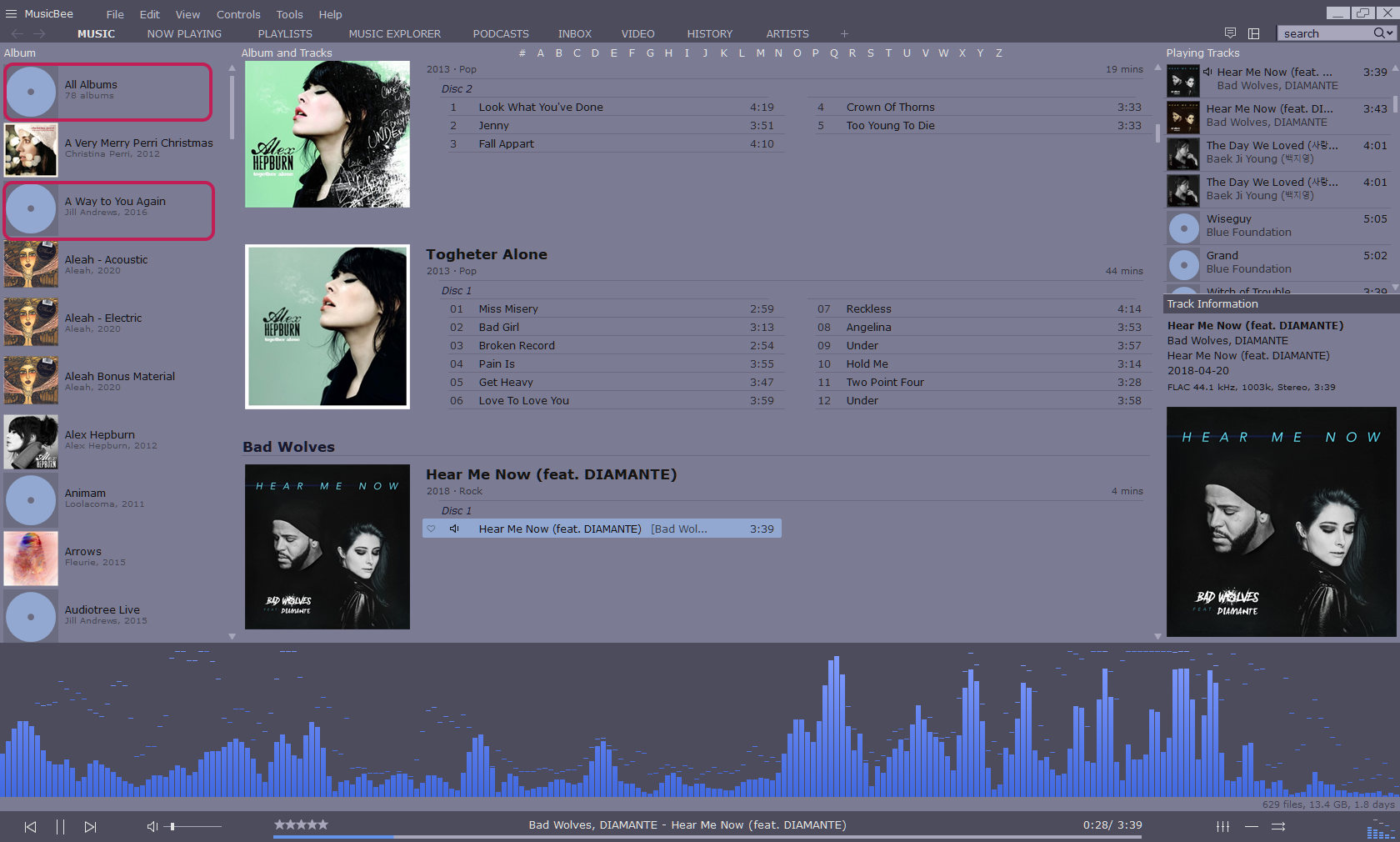Open search options dropdown arrow
Viewport: 1400px width, 842px height.
click(1390, 33)
